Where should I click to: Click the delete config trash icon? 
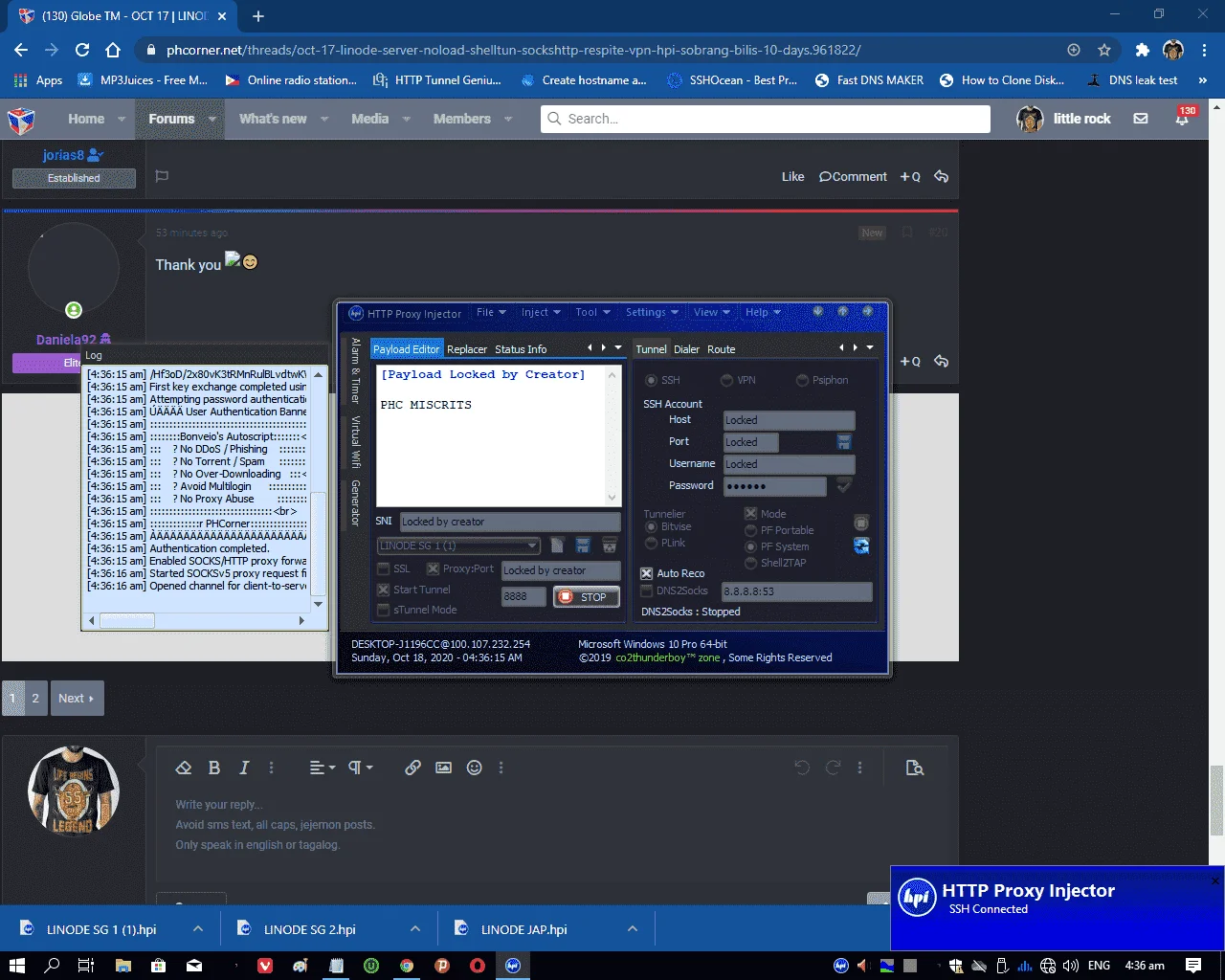click(x=609, y=546)
